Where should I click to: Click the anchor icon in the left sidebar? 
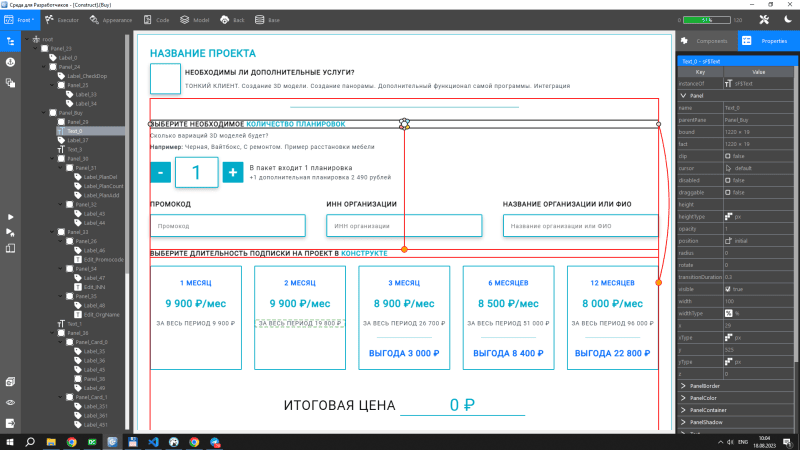pos(10,62)
